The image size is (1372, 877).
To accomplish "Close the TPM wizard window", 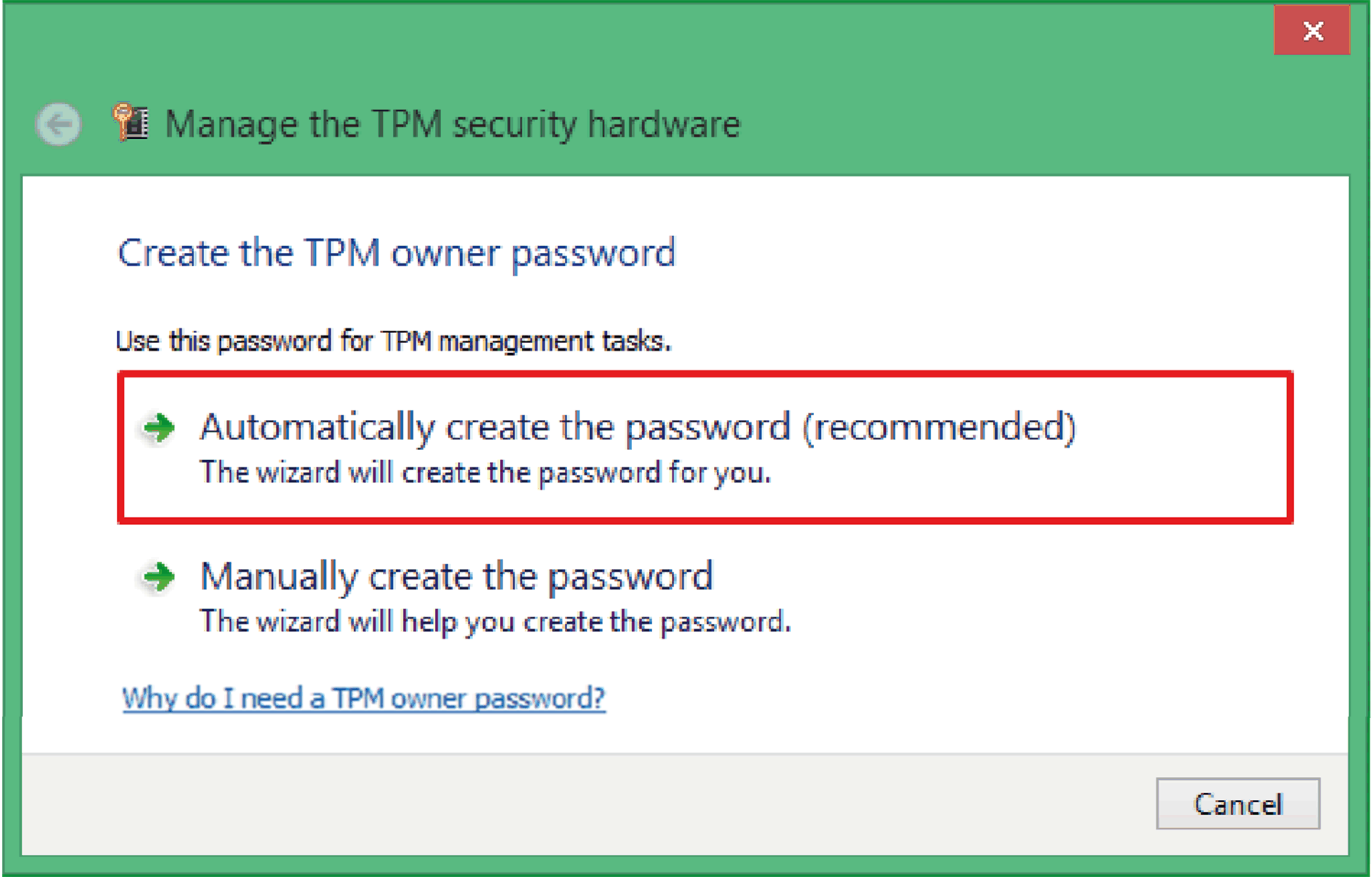I will point(1312,31).
